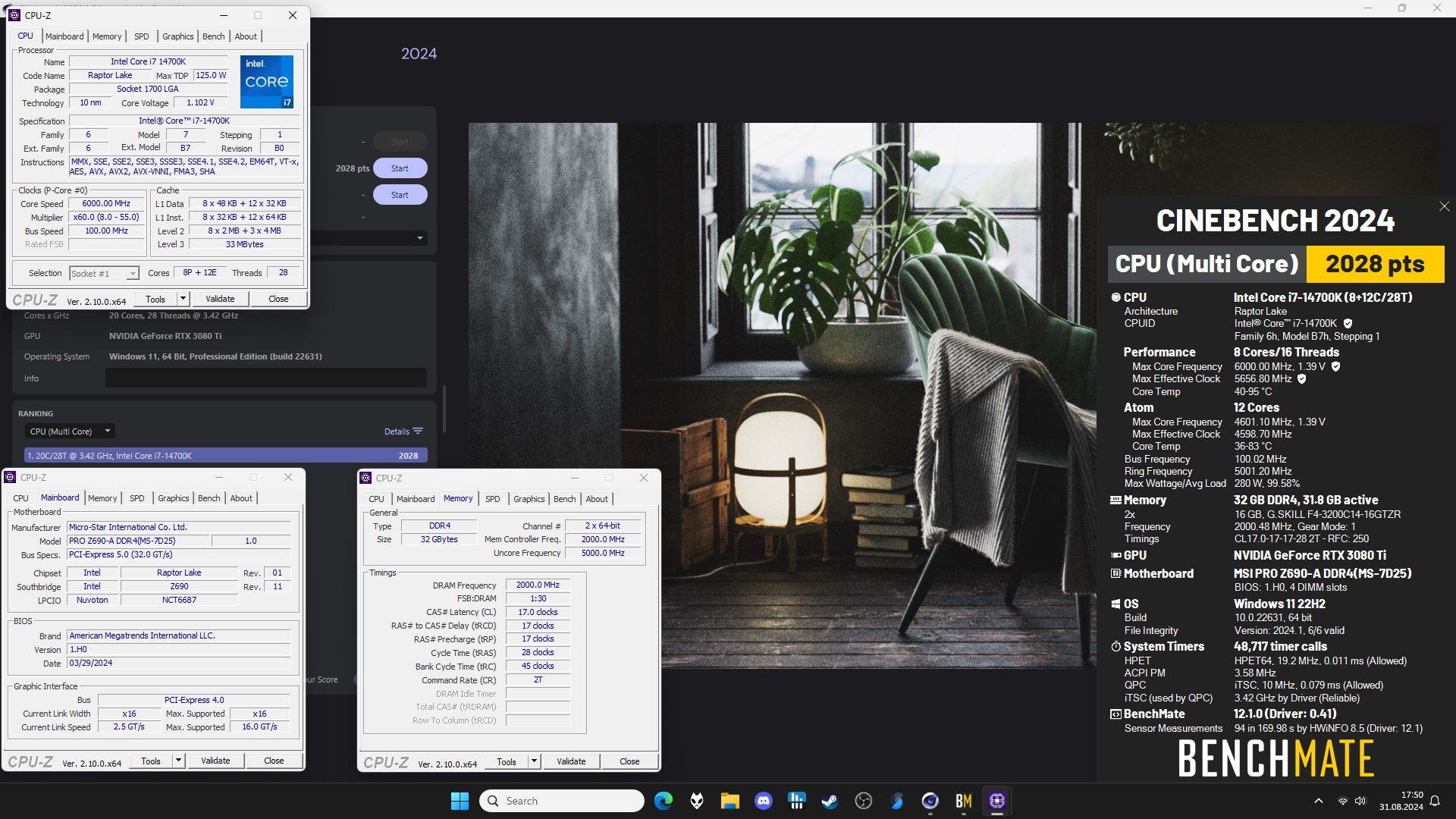Click the Details link in the Ranking section

point(397,431)
